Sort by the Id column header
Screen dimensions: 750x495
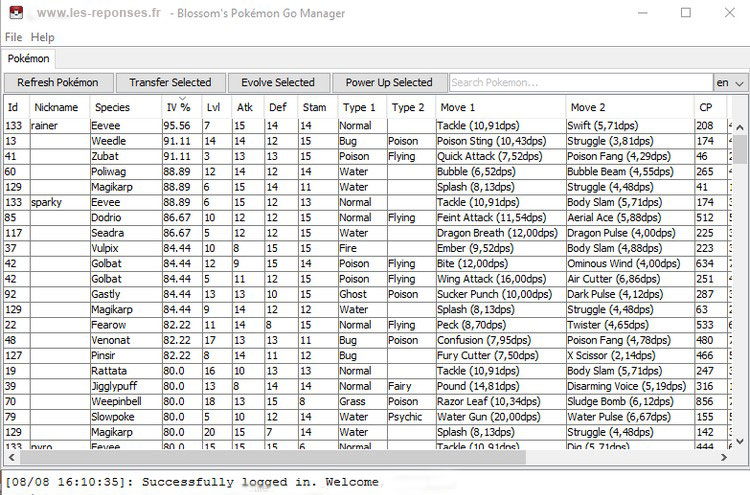pos(16,107)
